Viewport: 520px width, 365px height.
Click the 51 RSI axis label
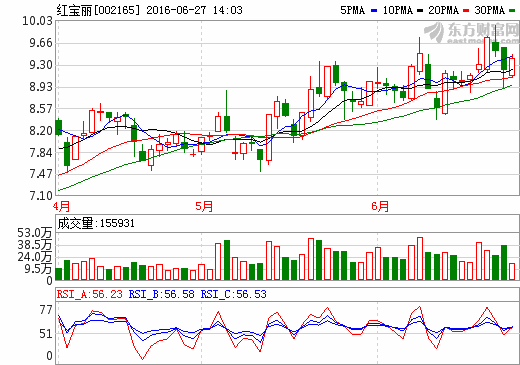46,334
